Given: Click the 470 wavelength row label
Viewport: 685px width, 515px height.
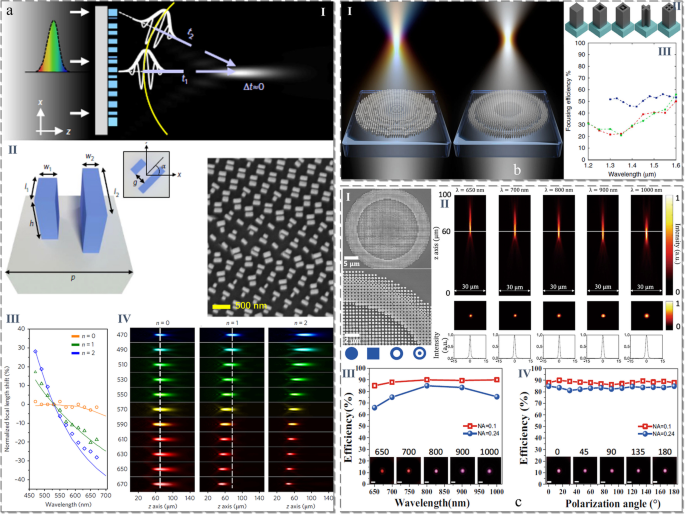Looking at the screenshot, I should coord(122,335).
